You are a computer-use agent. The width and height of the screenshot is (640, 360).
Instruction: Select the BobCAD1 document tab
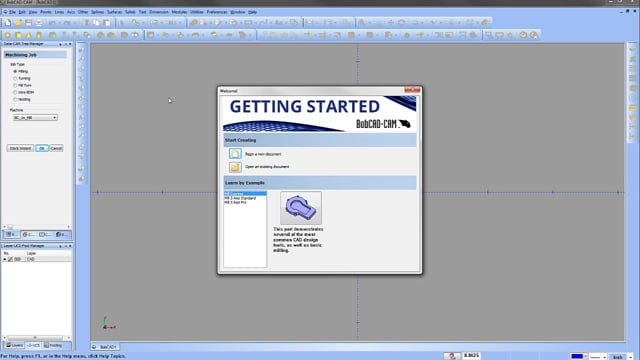tap(105, 347)
